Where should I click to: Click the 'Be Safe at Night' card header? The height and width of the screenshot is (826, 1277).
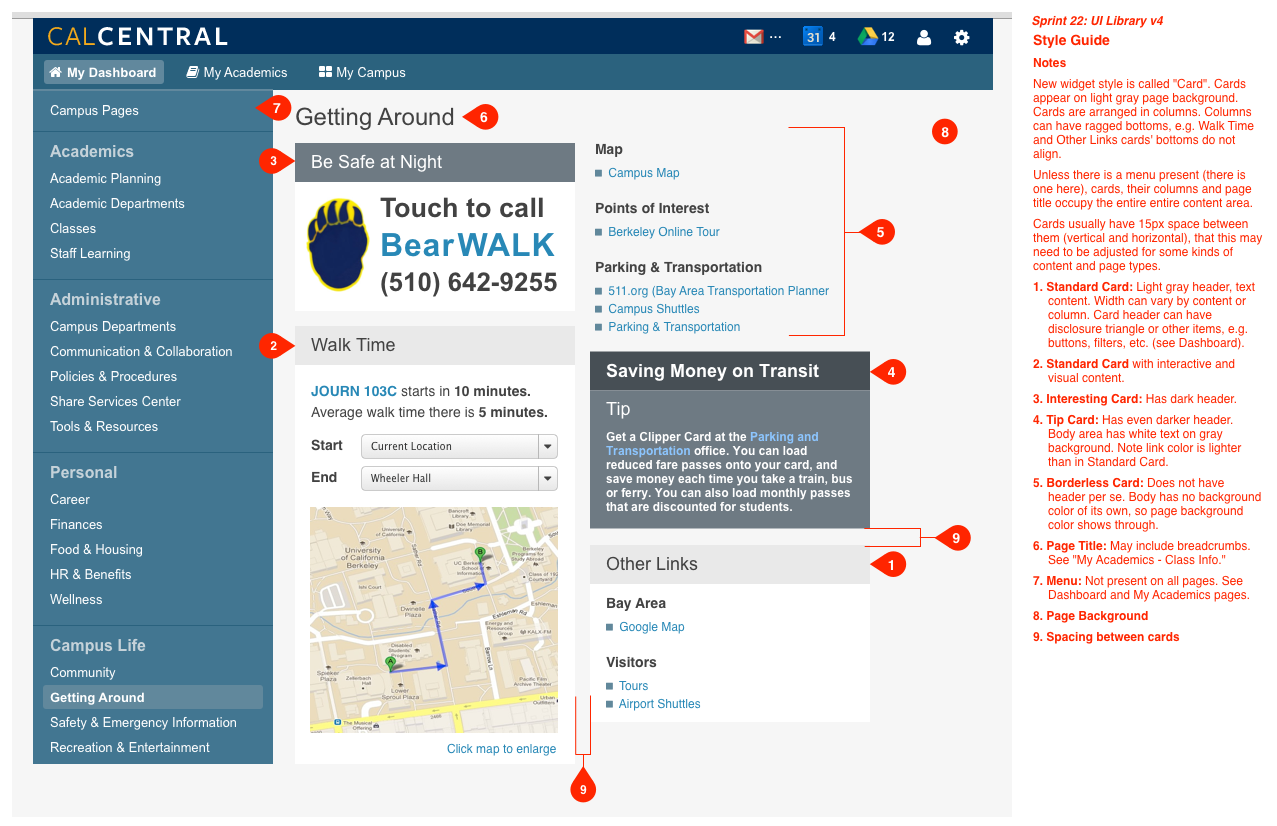435,162
